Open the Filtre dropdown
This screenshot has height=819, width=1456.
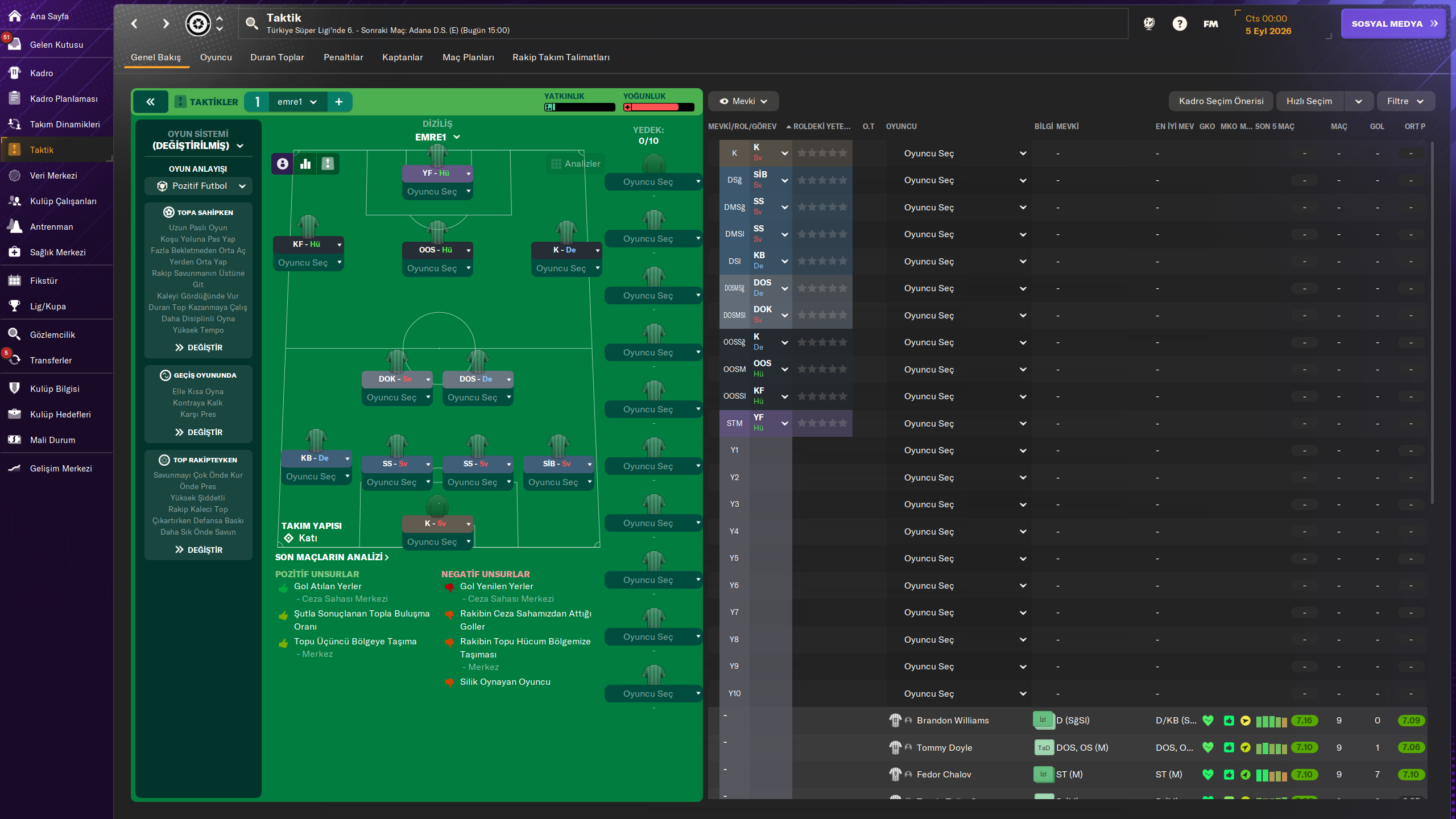[1405, 101]
